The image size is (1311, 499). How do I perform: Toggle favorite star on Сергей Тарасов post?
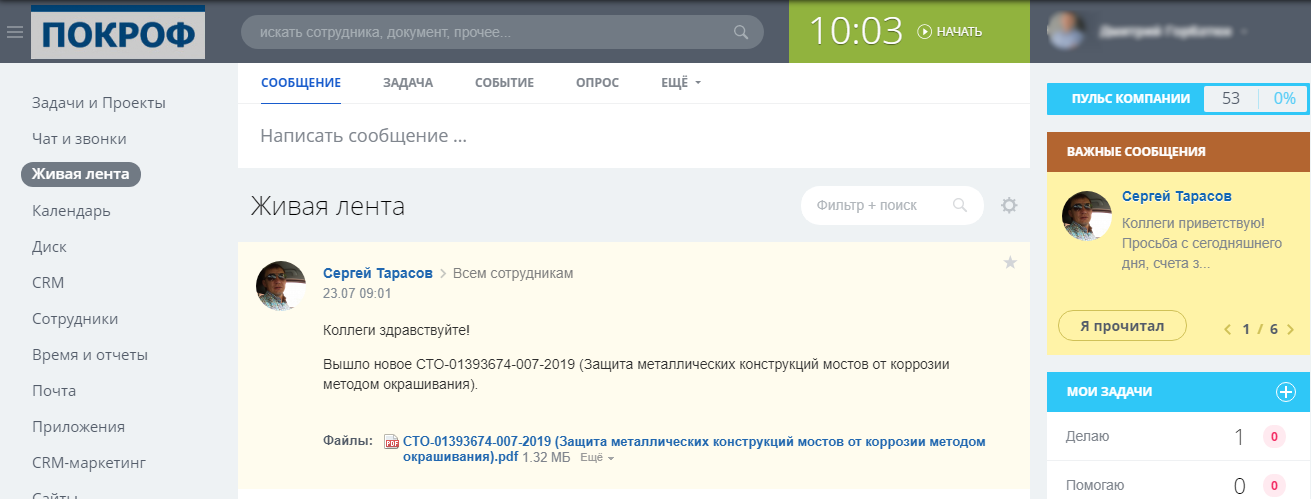(x=1010, y=263)
